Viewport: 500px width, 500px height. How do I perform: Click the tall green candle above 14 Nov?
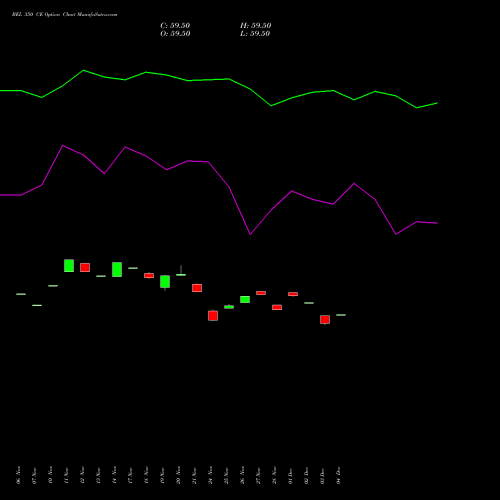pos(117,269)
